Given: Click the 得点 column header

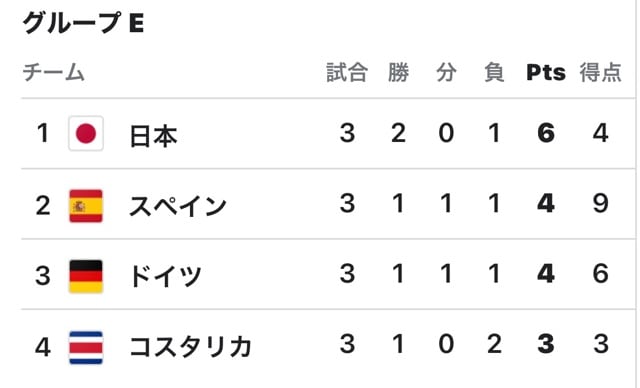Looking at the screenshot, I should [x=600, y=73].
